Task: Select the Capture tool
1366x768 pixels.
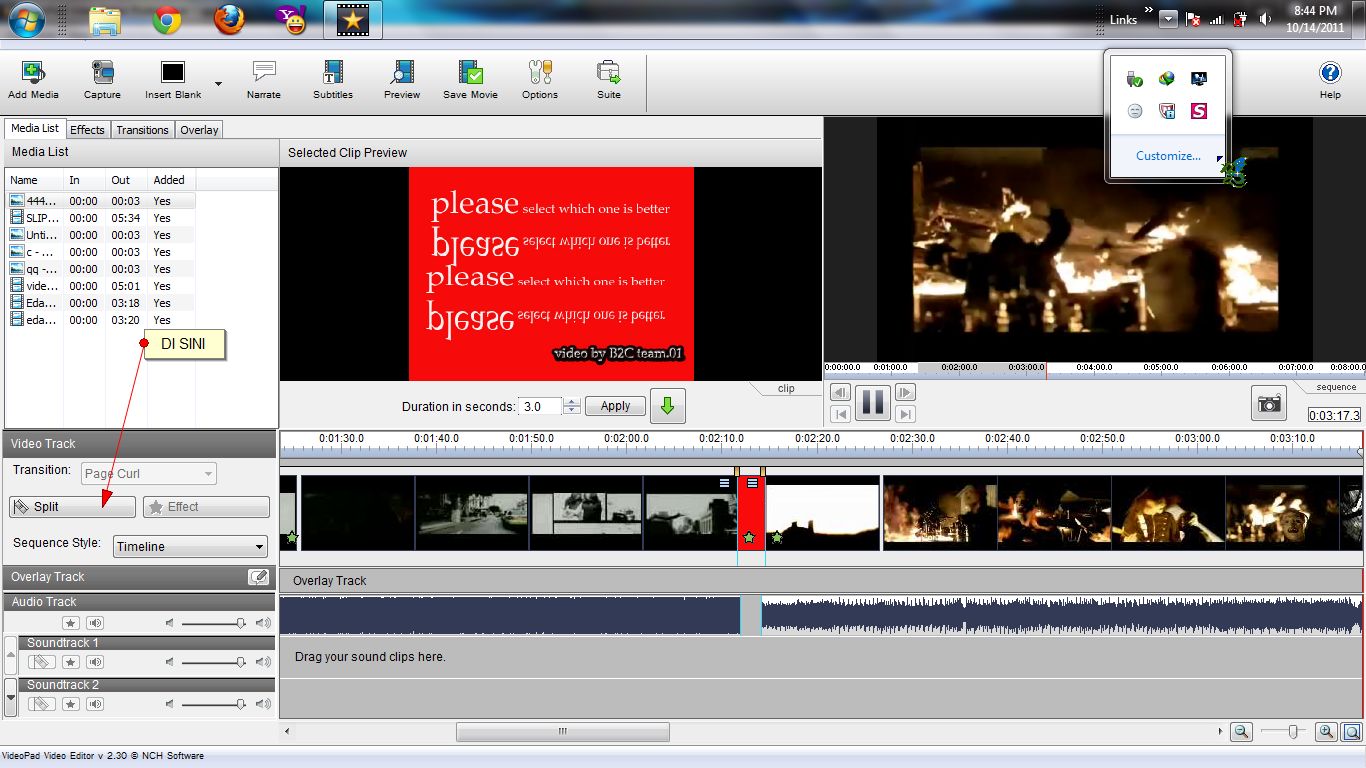Action: 102,80
